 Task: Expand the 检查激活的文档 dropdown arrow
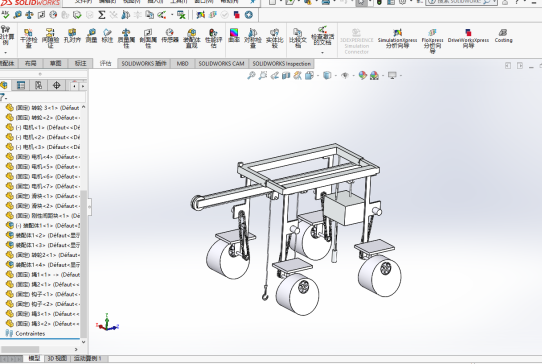coord(323,53)
